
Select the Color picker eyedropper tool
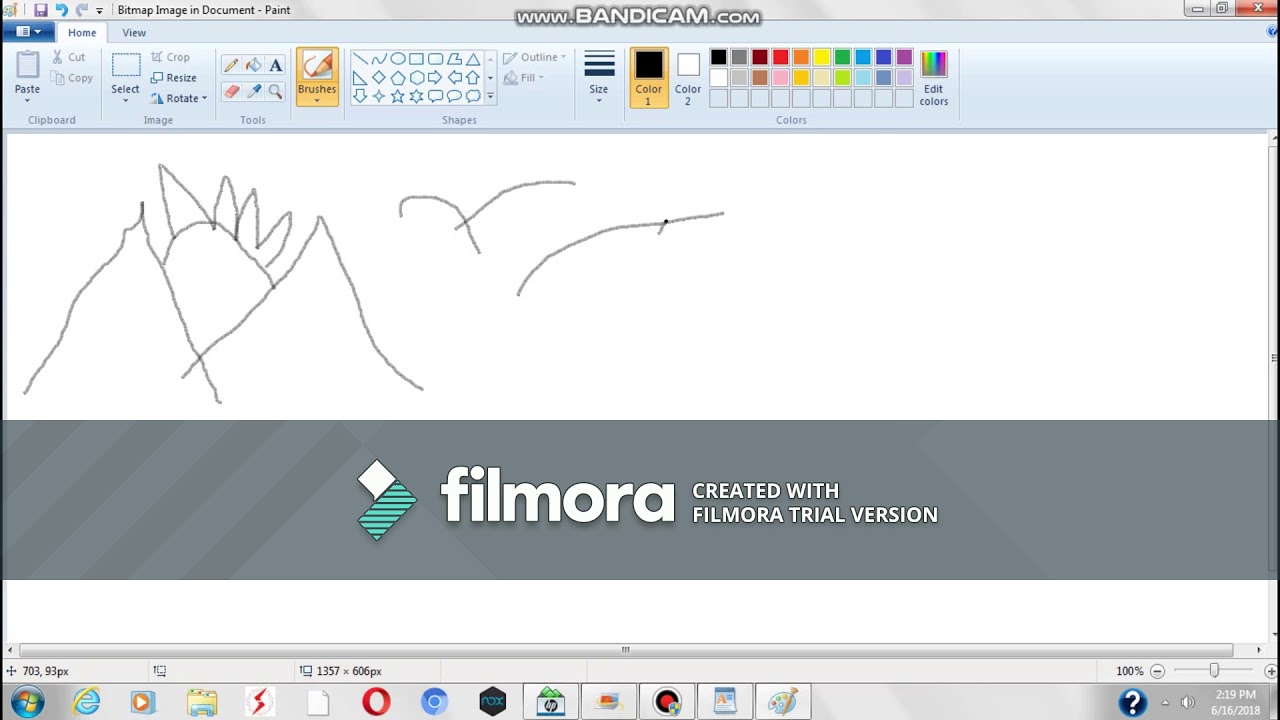coord(253,91)
